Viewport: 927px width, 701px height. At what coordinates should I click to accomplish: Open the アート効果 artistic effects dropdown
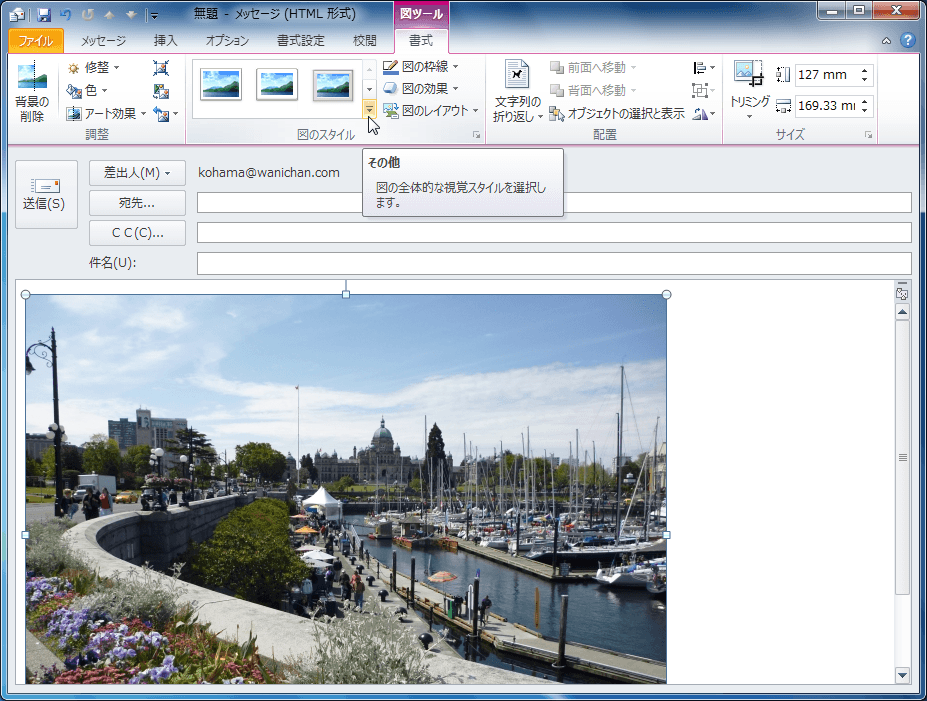coord(106,113)
